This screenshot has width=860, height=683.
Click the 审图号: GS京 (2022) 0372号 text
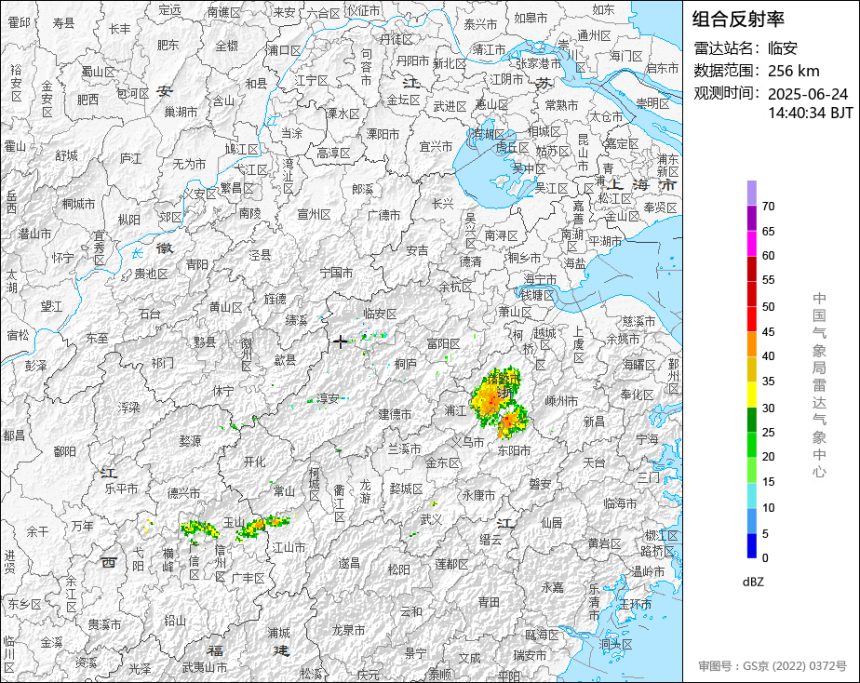(x=772, y=666)
